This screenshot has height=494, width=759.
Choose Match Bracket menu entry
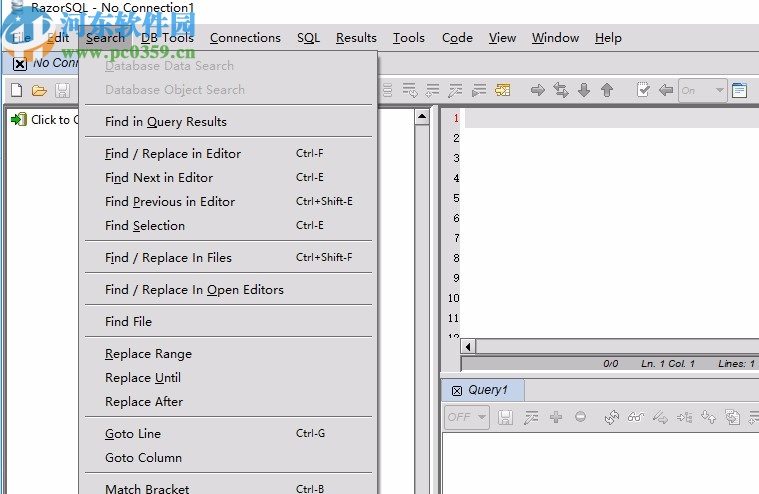(228, 488)
